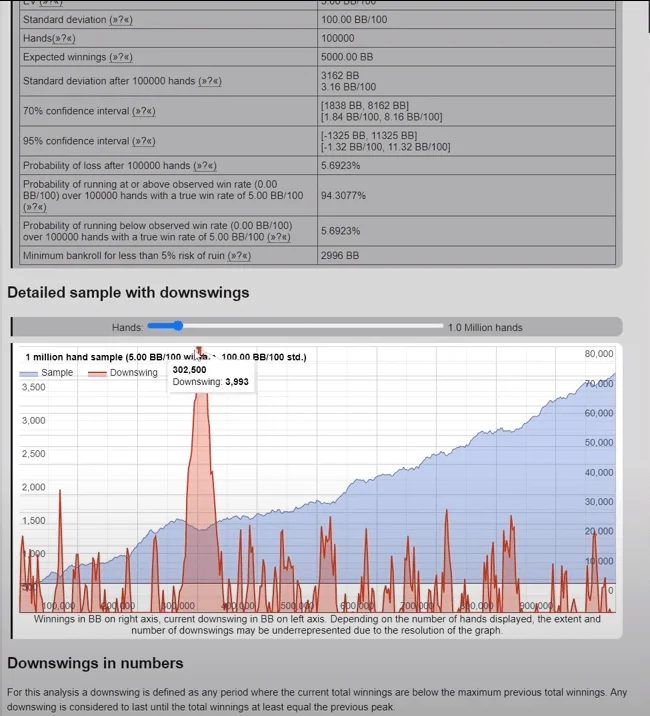Viewport: 650px width, 716px height.
Task: Click the 'Detailed sample with downswings' heading
Action: (128, 293)
